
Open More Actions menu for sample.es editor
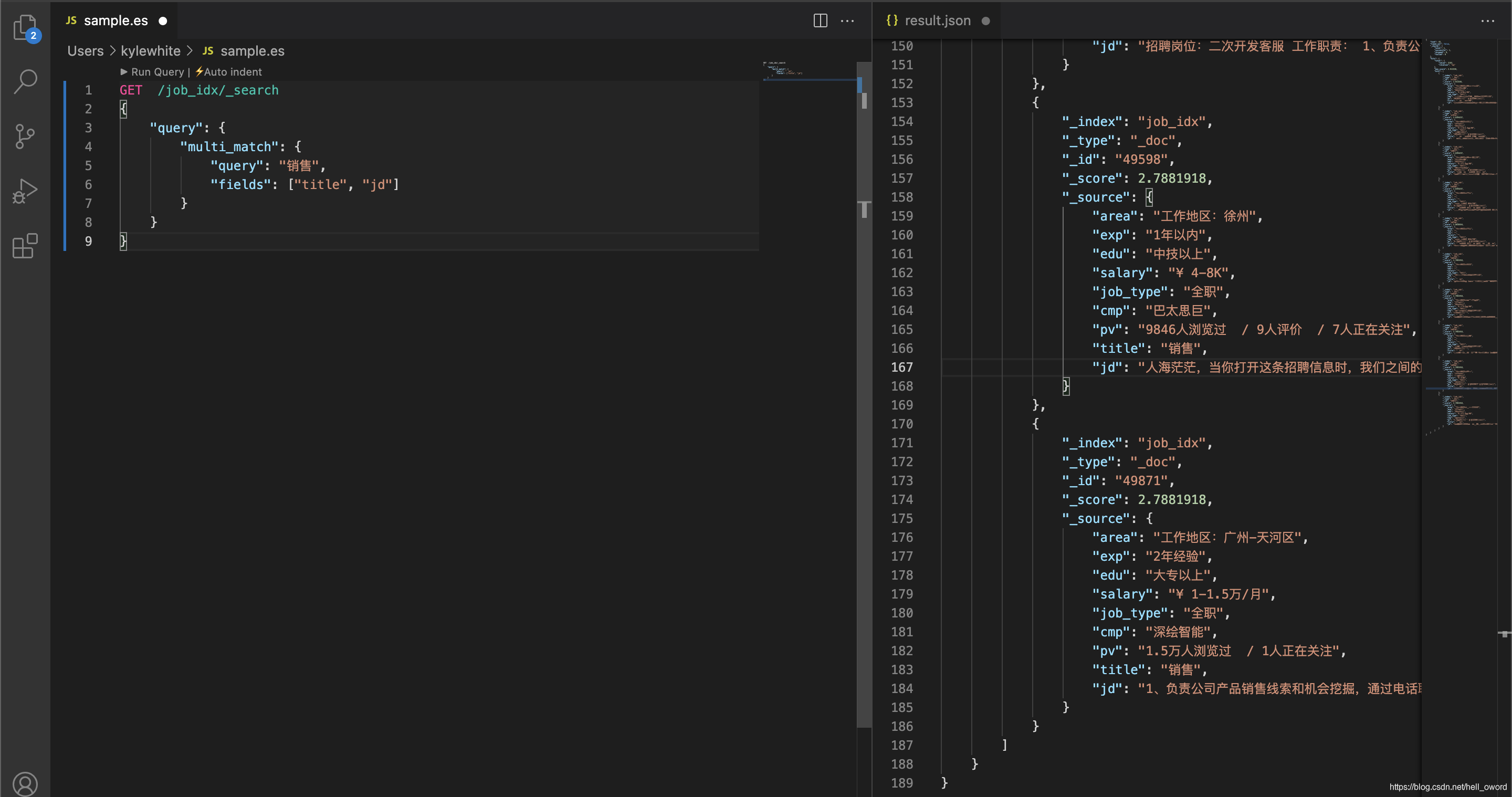[x=847, y=20]
